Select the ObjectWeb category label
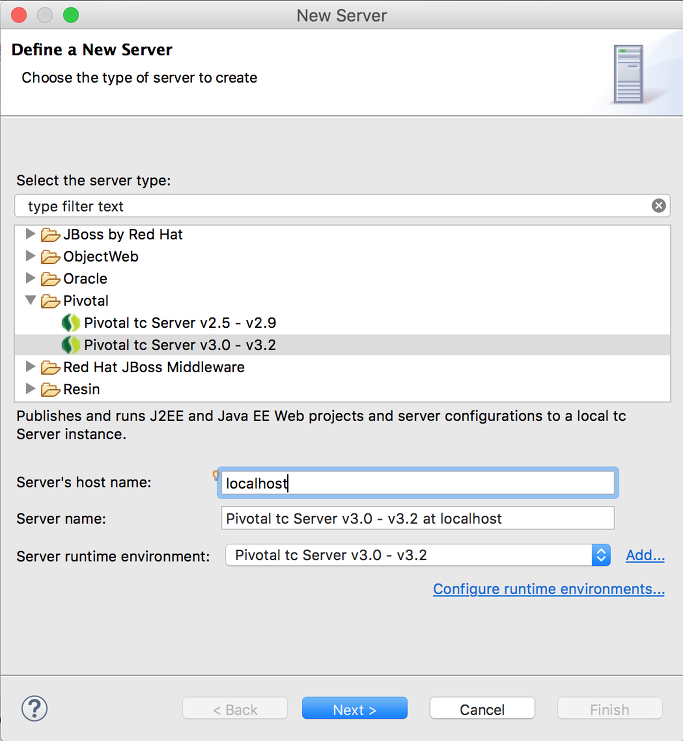This screenshot has height=741, width=683. [101, 257]
